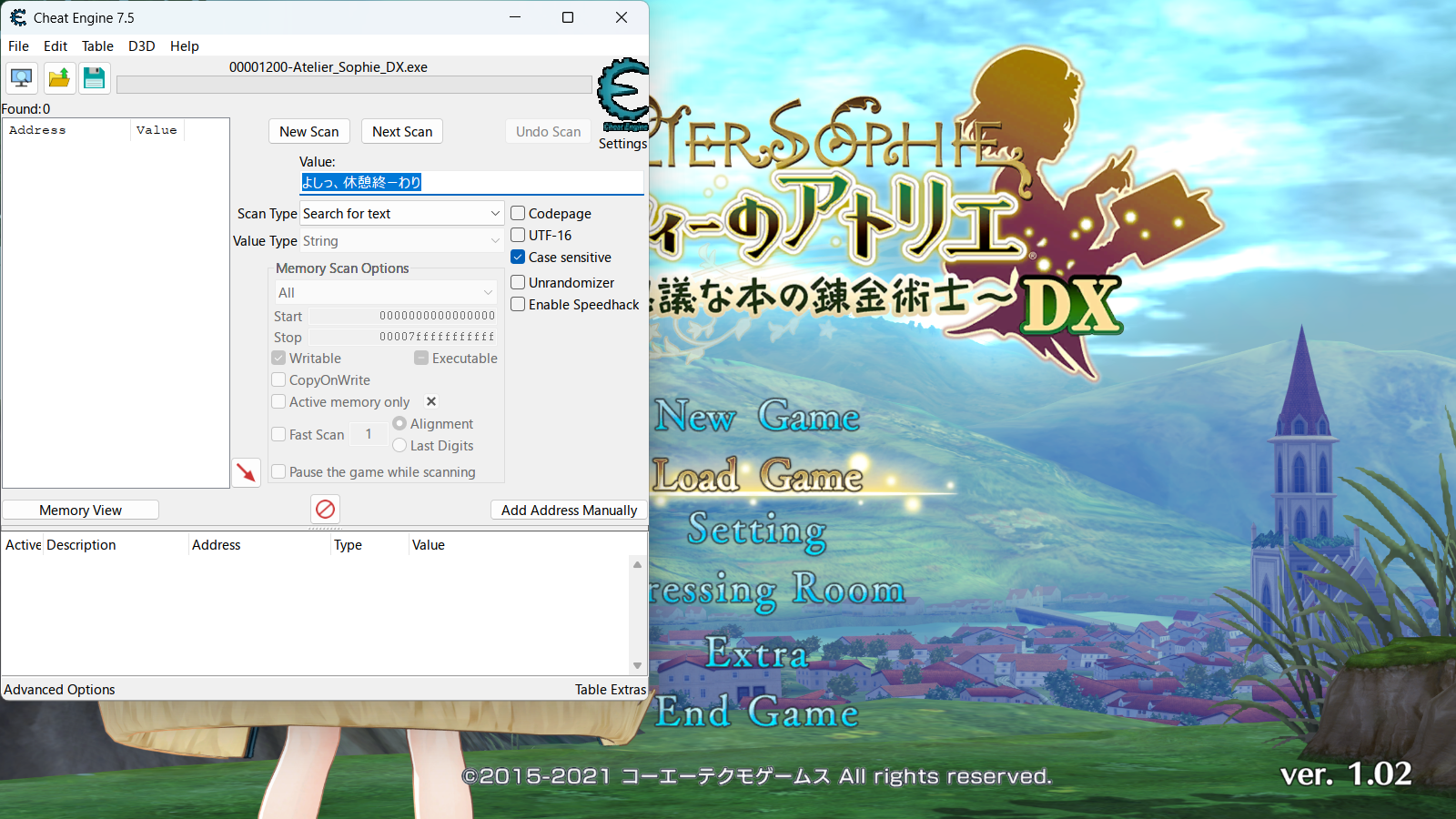Click the Cheat Engine logo icon
1456x819 pixels.
pyautogui.click(x=622, y=91)
